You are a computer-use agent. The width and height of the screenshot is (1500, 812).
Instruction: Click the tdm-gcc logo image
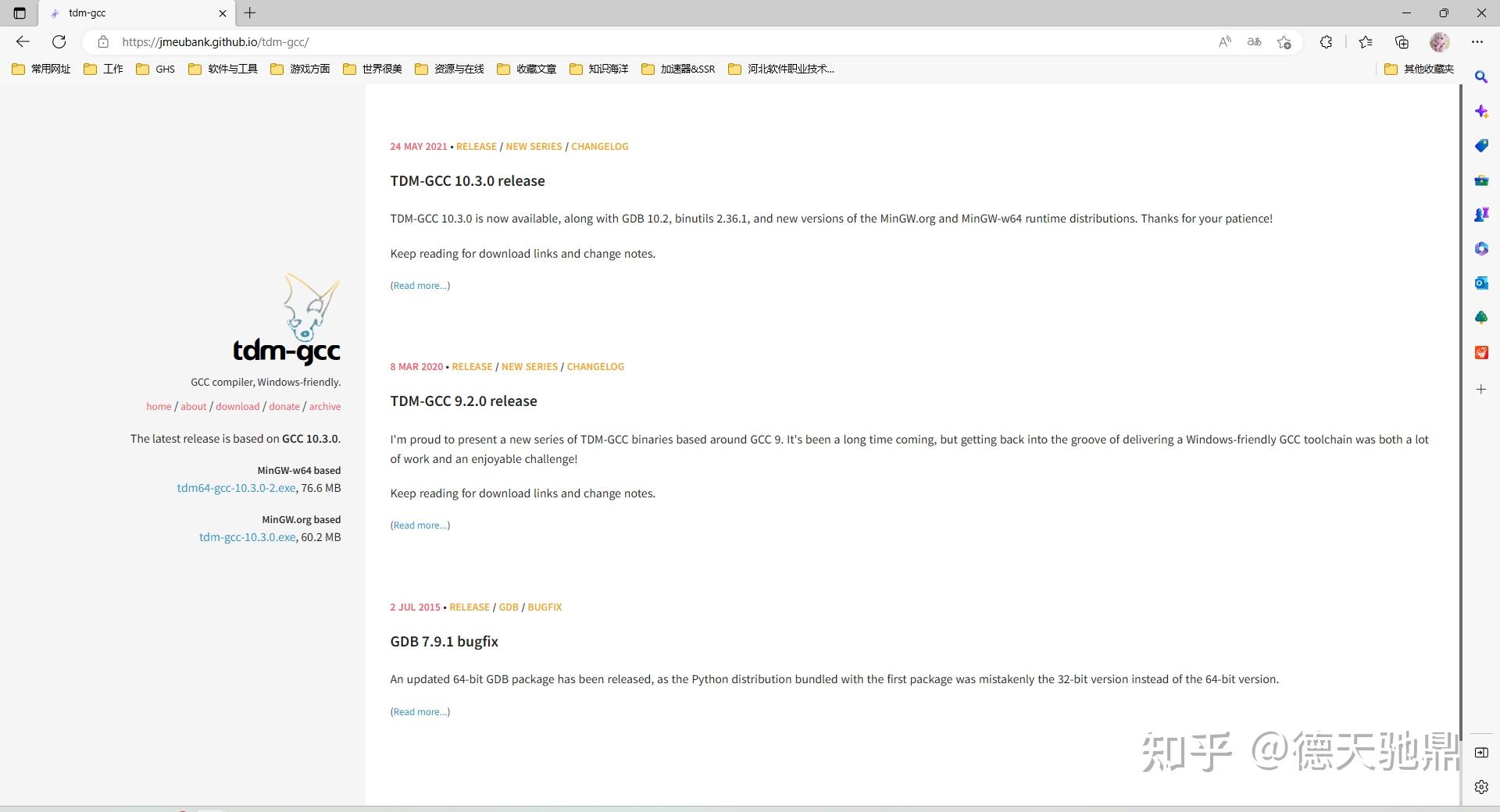pos(287,319)
